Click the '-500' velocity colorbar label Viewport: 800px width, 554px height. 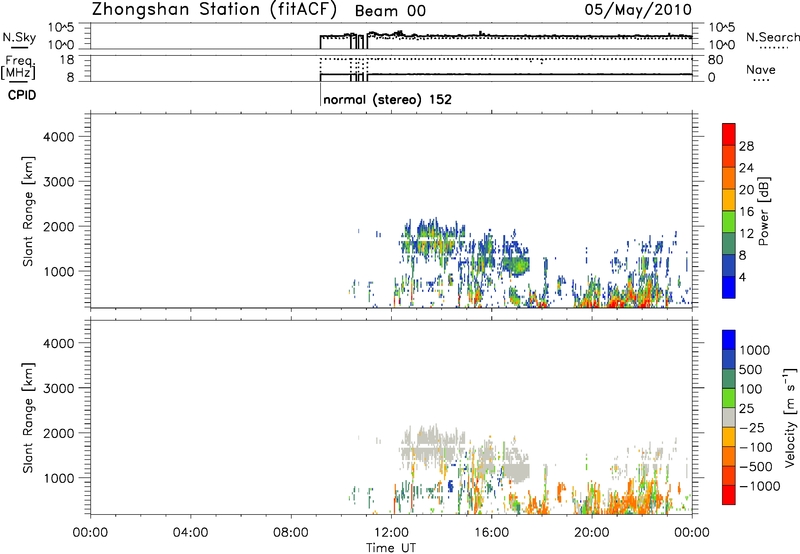(x=755, y=467)
